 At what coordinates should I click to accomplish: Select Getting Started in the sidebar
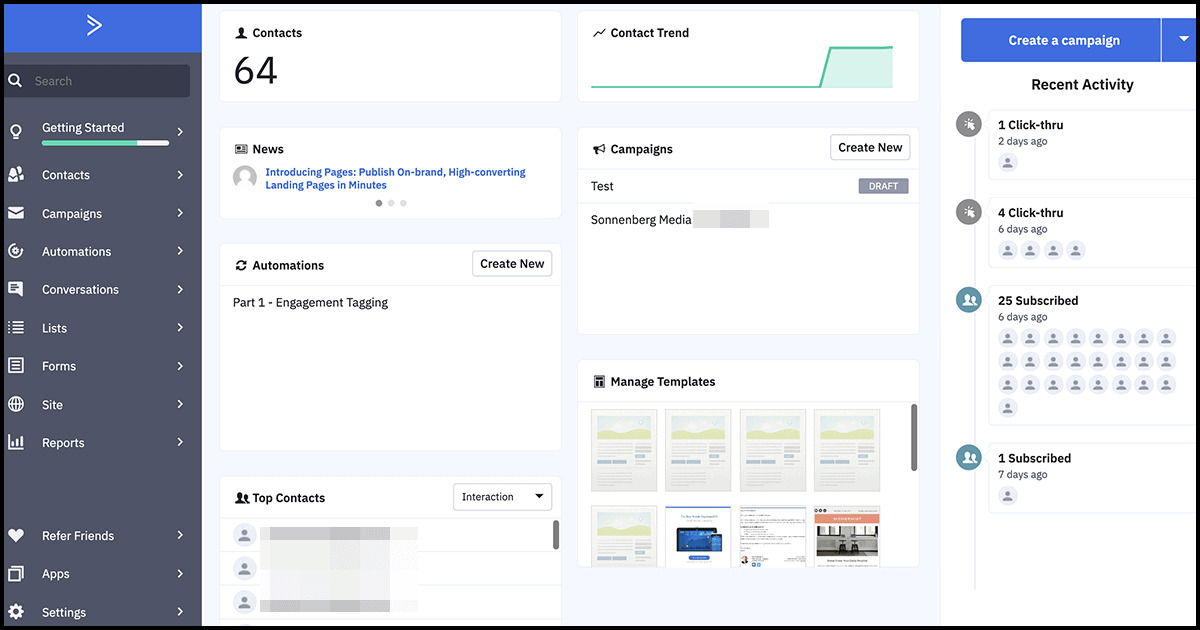[82, 128]
